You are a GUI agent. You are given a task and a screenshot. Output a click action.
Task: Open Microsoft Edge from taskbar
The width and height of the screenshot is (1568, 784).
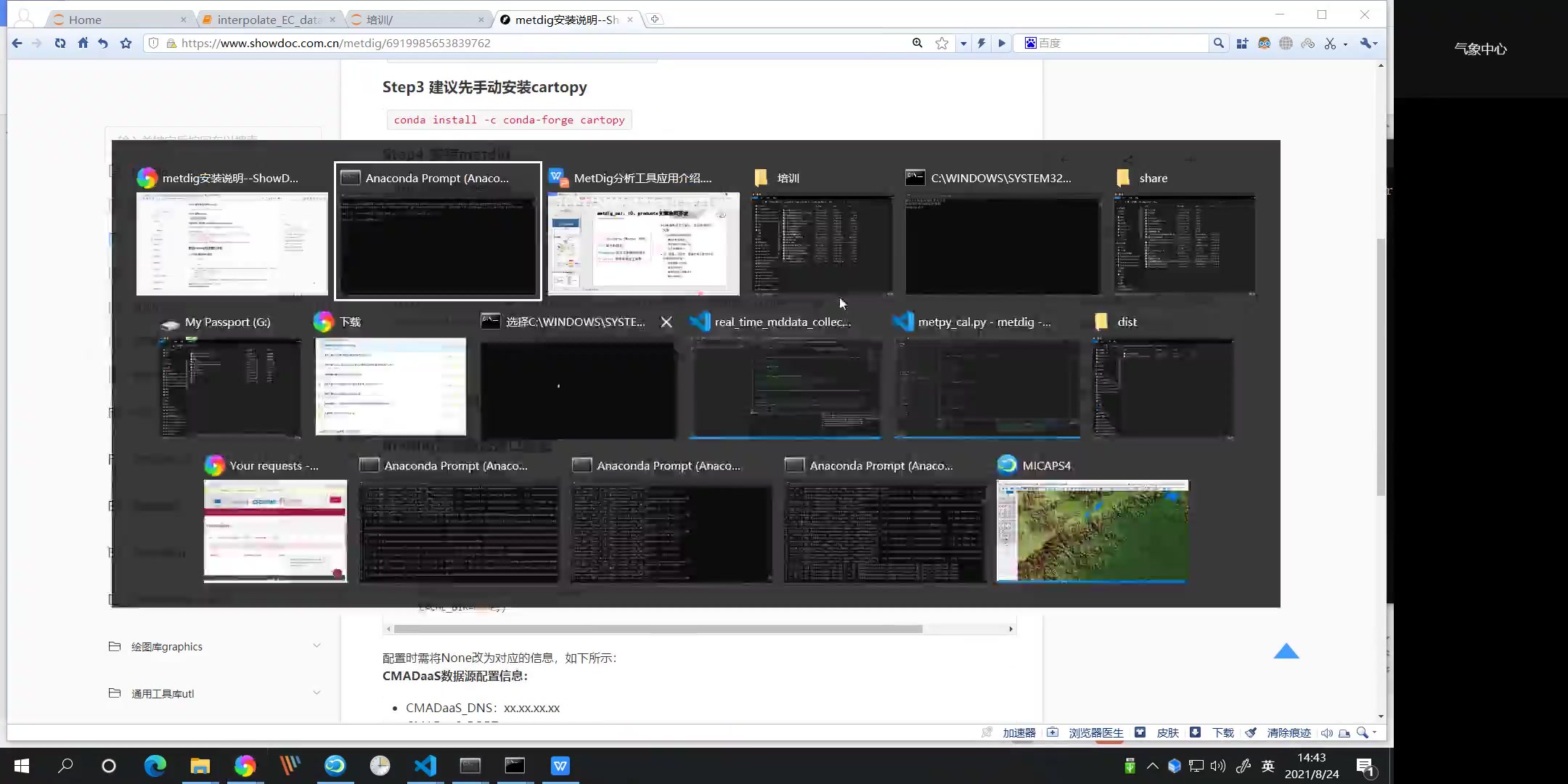(155, 766)
